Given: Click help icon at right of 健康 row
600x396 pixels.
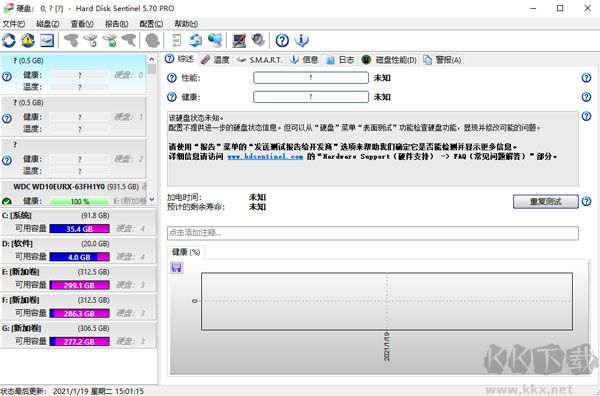Looking at the screenshot, I should [x=586, y=97].
